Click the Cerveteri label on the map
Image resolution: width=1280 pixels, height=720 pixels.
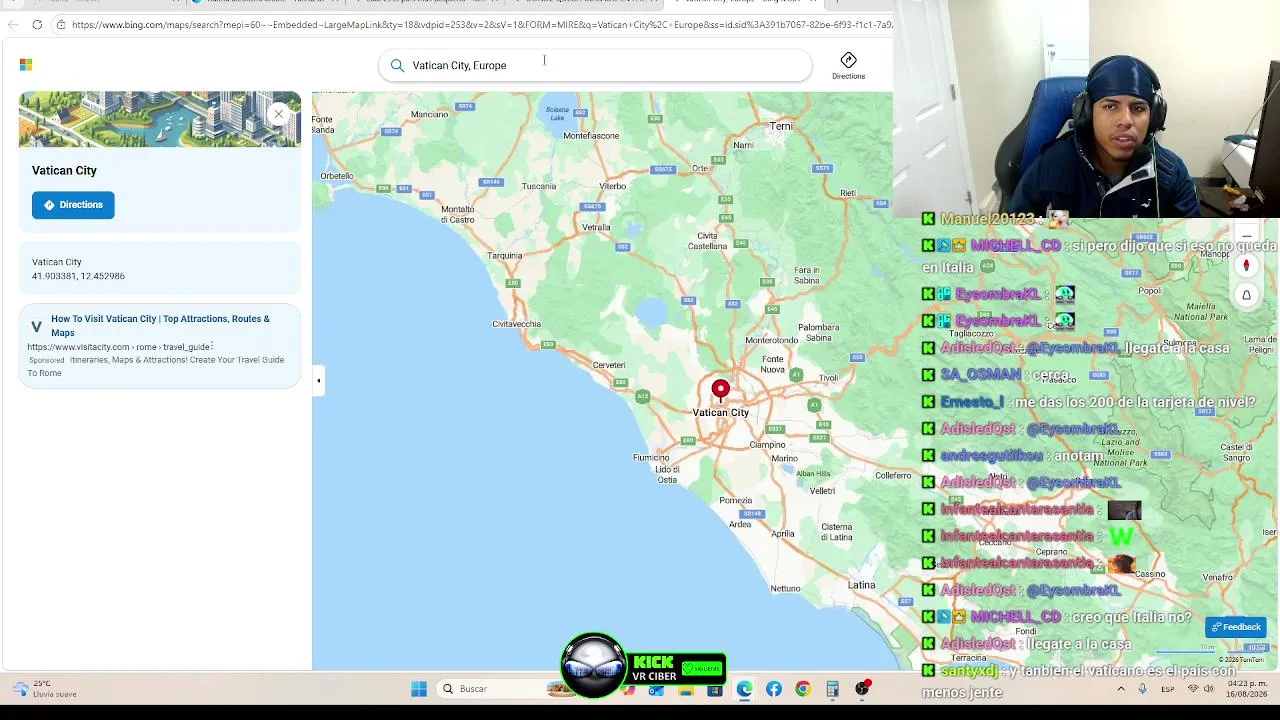(x=609, y=365)
